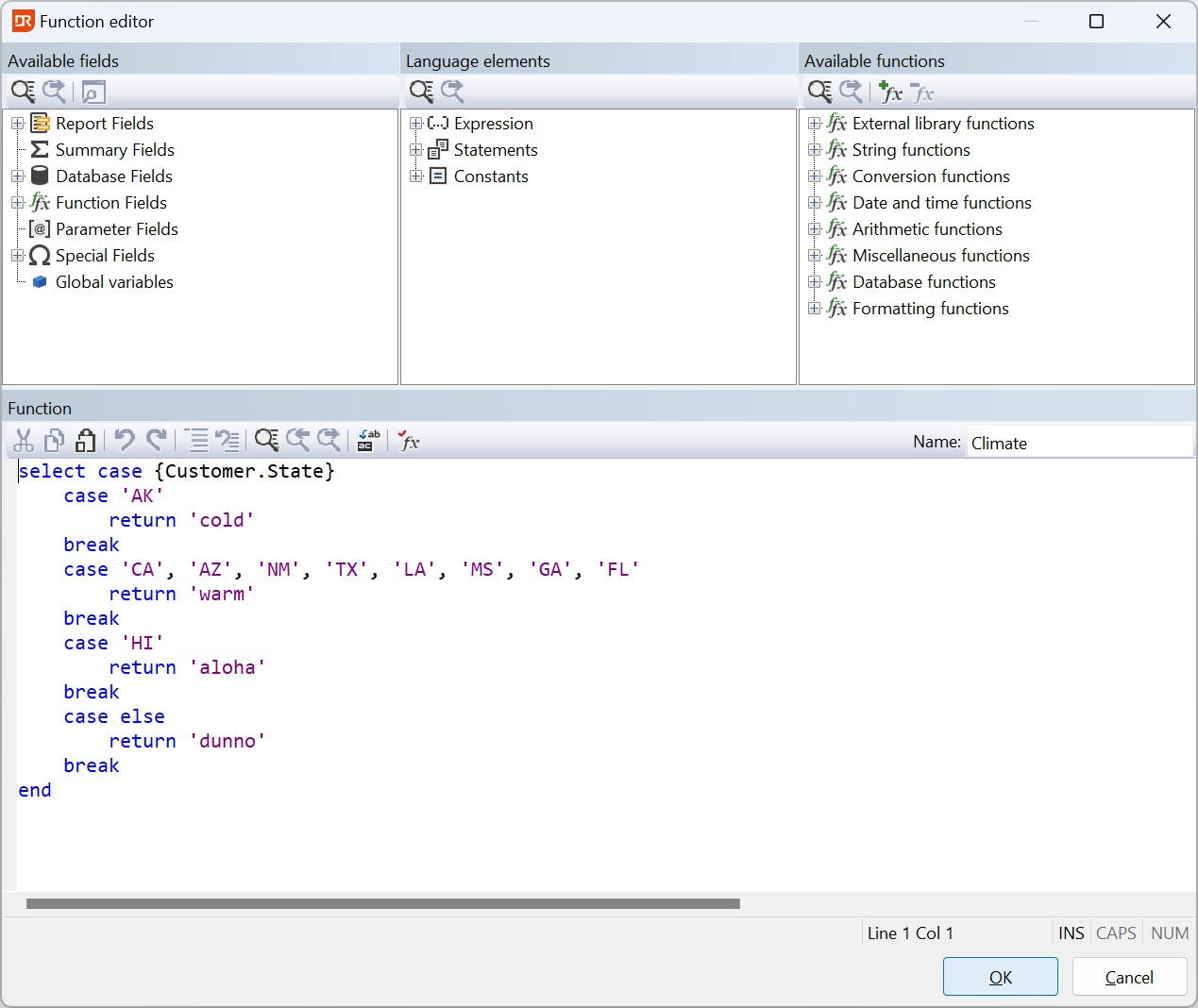Click the Name field containing Climate
The height and width of the screenshot is (1008, 1198).
point(1079,443)
